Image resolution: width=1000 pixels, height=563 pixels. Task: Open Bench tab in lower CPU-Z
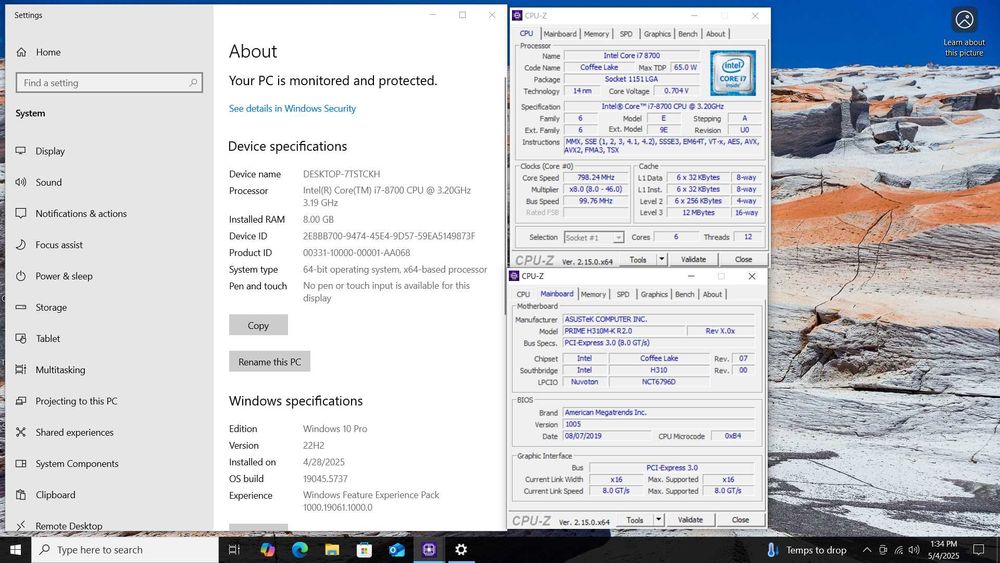(x=684, y=295)
